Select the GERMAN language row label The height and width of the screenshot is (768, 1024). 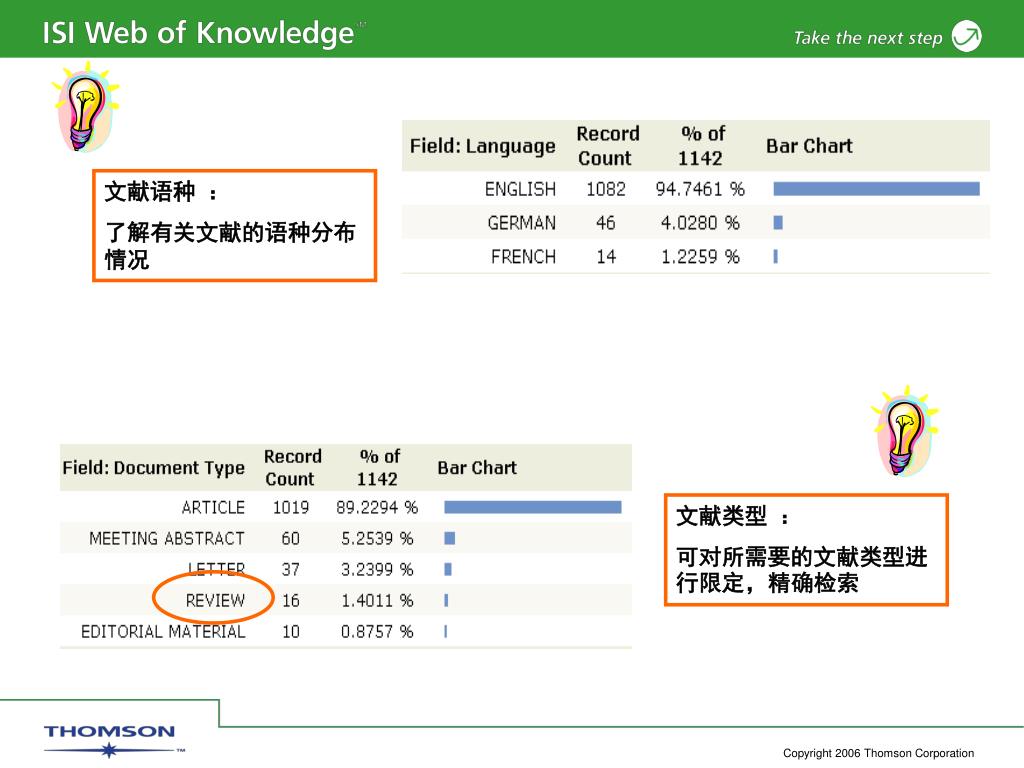tap(521, 223)
